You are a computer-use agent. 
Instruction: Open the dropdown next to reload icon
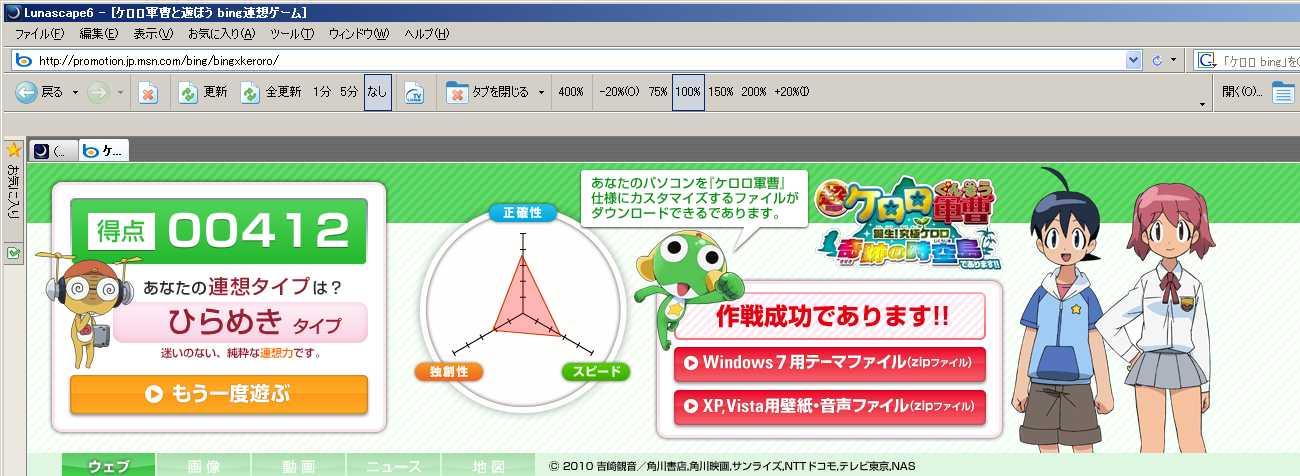point(1174,60)
